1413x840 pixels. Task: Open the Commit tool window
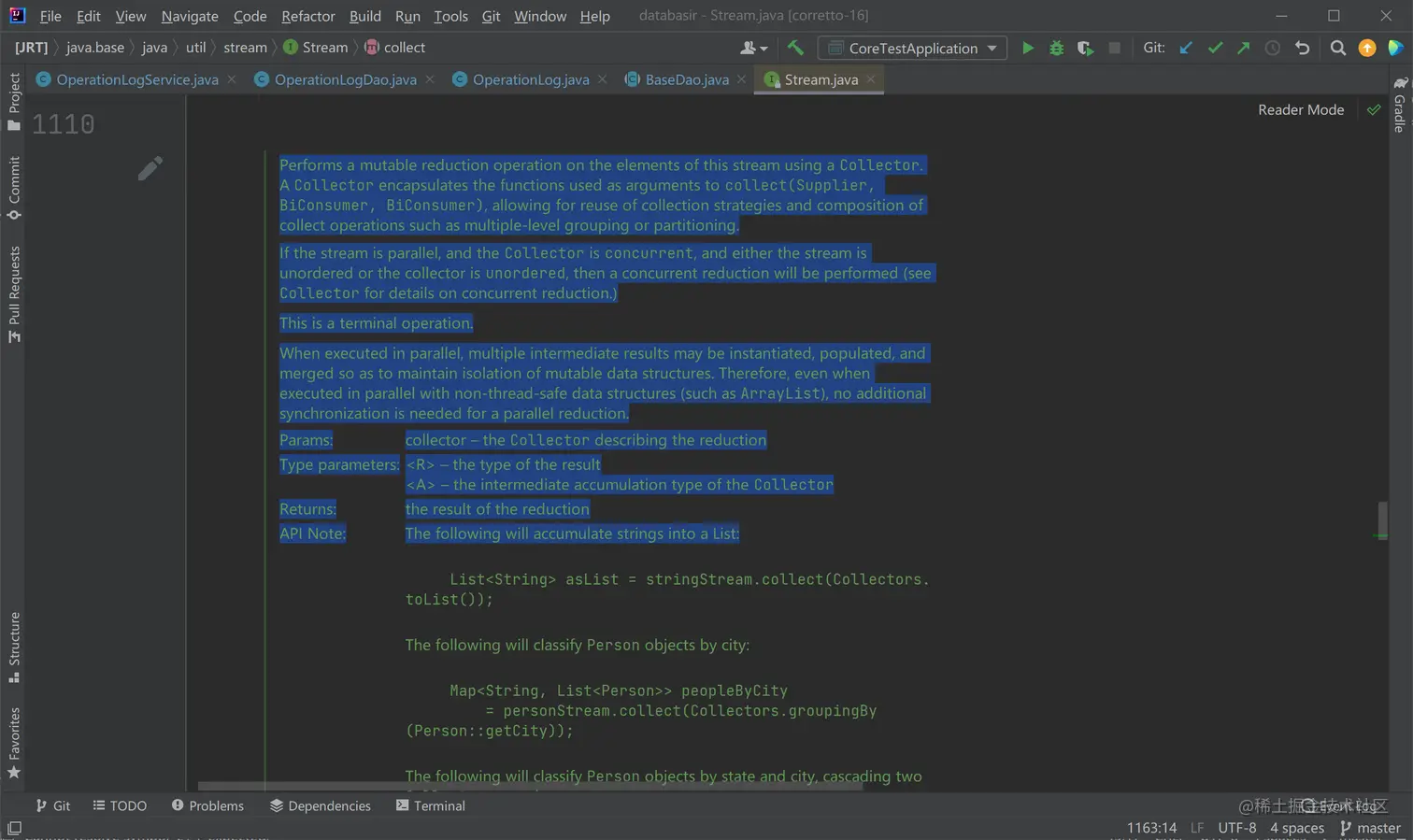(14, 188)
